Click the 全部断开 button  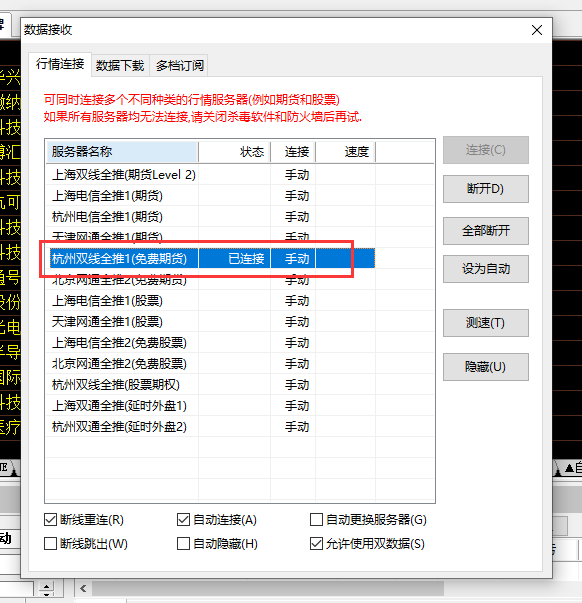[485, 231]
